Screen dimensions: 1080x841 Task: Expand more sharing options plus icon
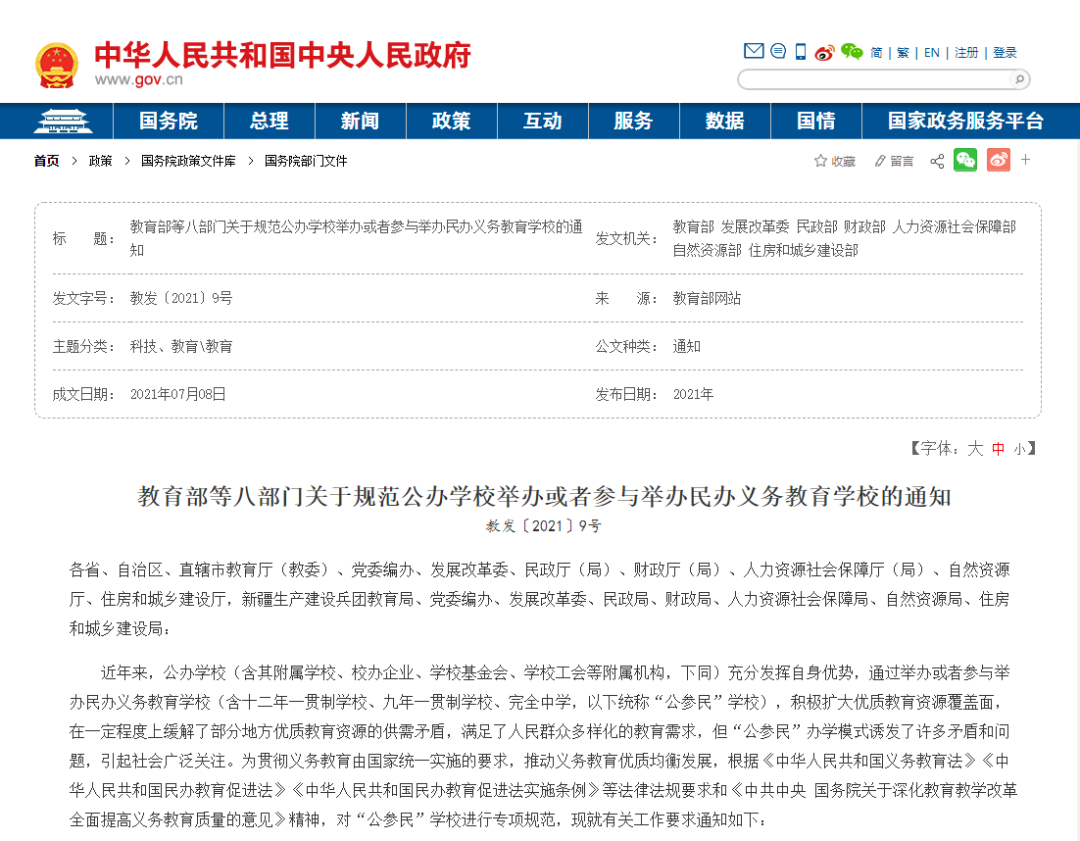pyautogui.click(x=1025, y=160)
